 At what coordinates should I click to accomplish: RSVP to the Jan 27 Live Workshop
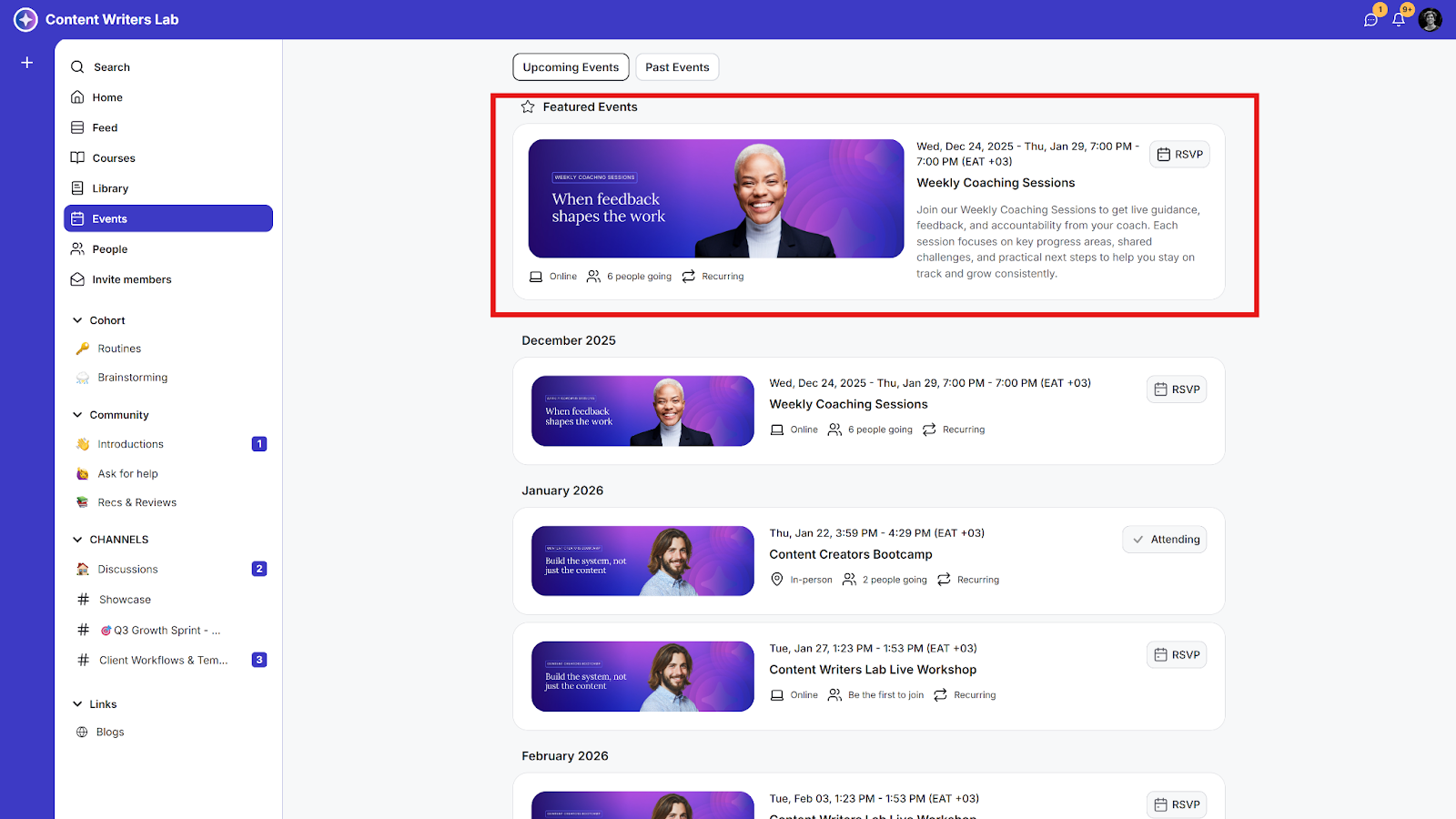tap(1177, 655)
